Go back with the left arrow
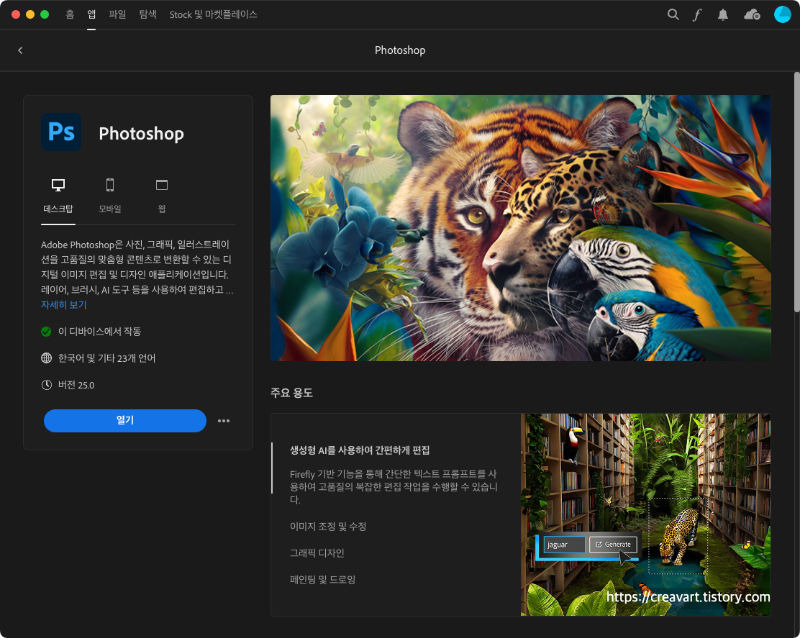Image resolution: width=800 pixels, height=638 pixels. [x=20, y=50]
